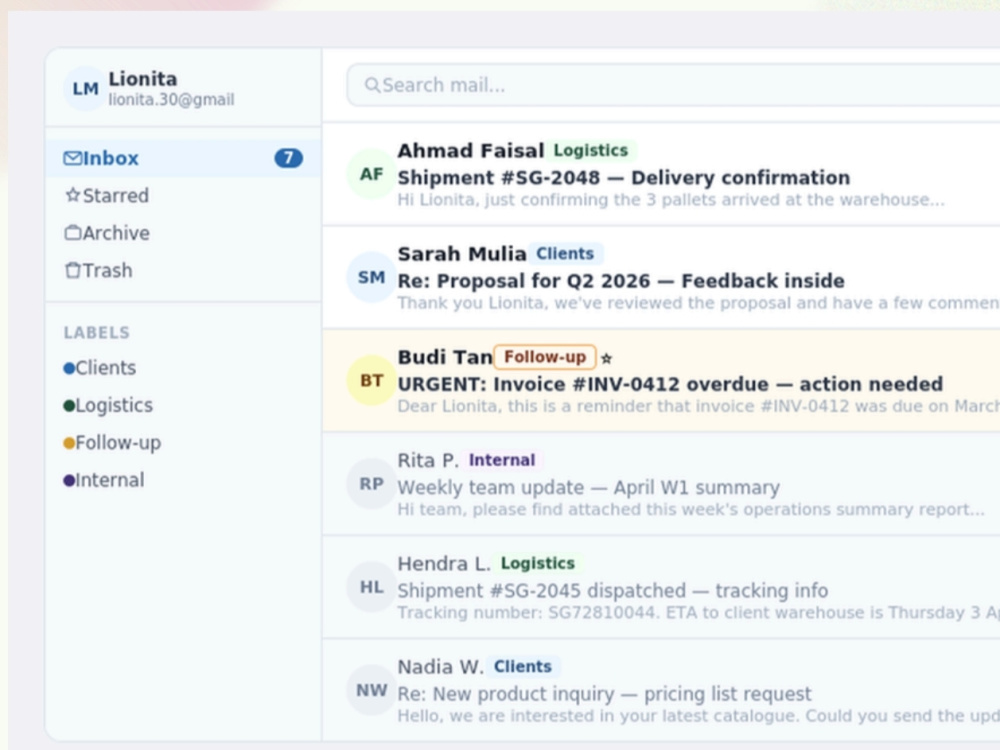Click preview text with tracking number SG72810044
The image size is (1000, 750).
coord(698,613)
